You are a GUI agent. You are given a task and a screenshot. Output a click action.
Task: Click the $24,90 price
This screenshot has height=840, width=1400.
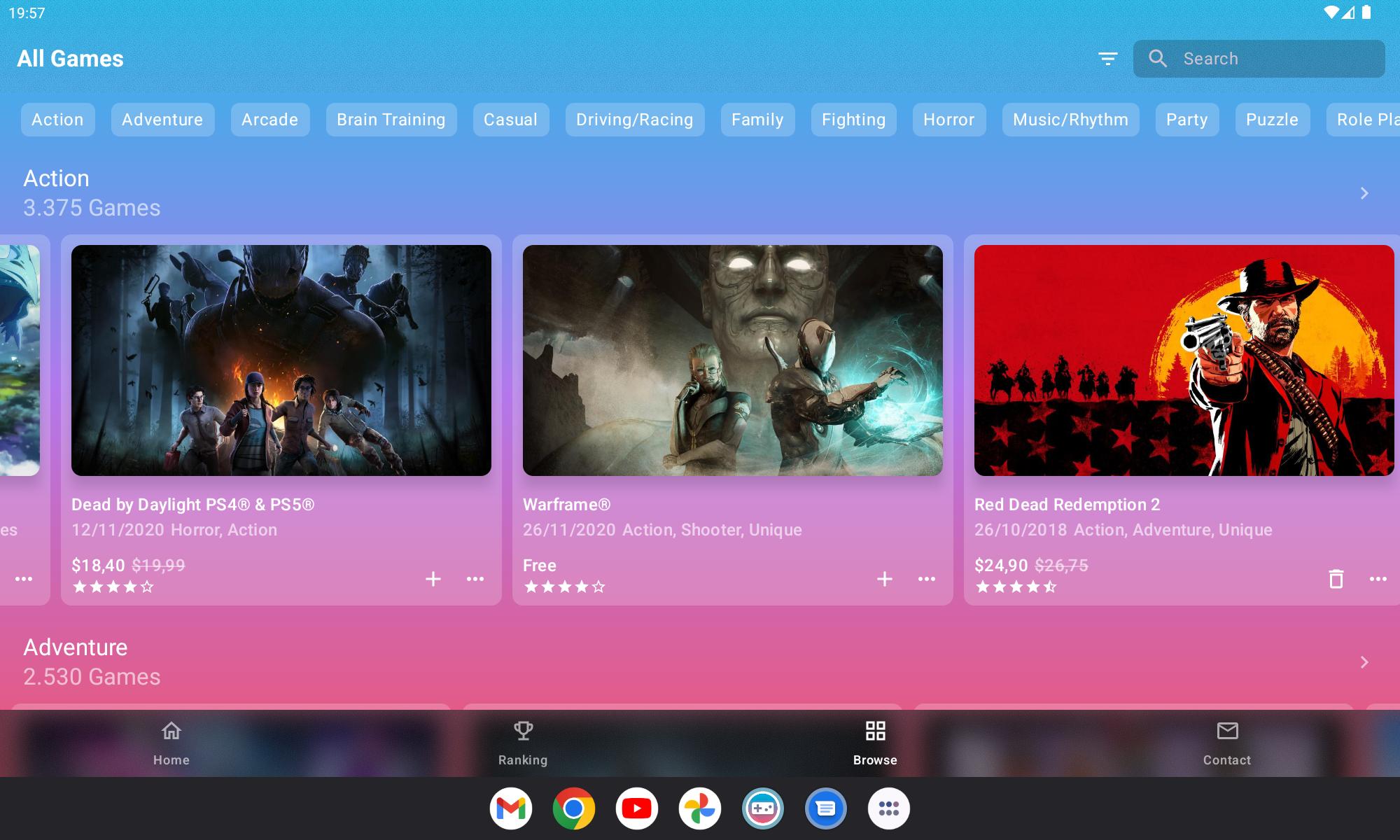(1001, 566)
